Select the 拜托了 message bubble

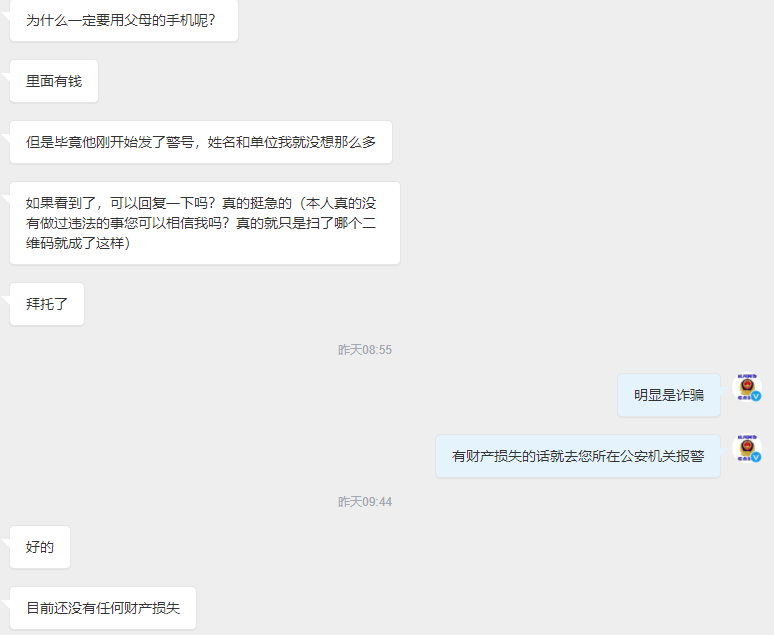[x=47, y=304]
